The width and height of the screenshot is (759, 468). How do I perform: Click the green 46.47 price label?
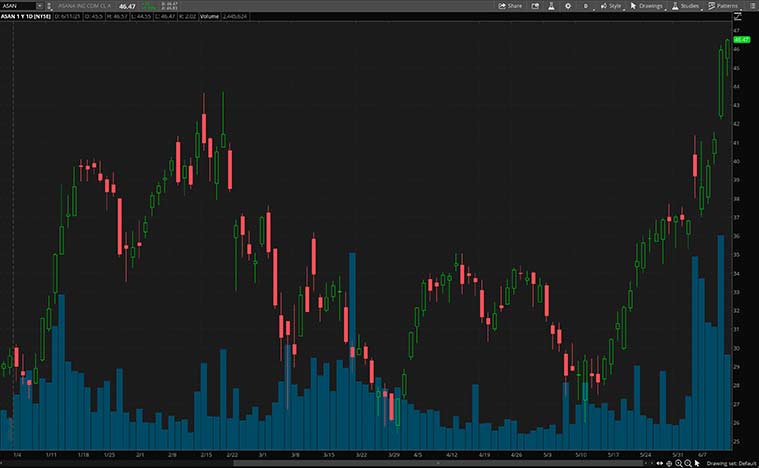click(742, 39)
